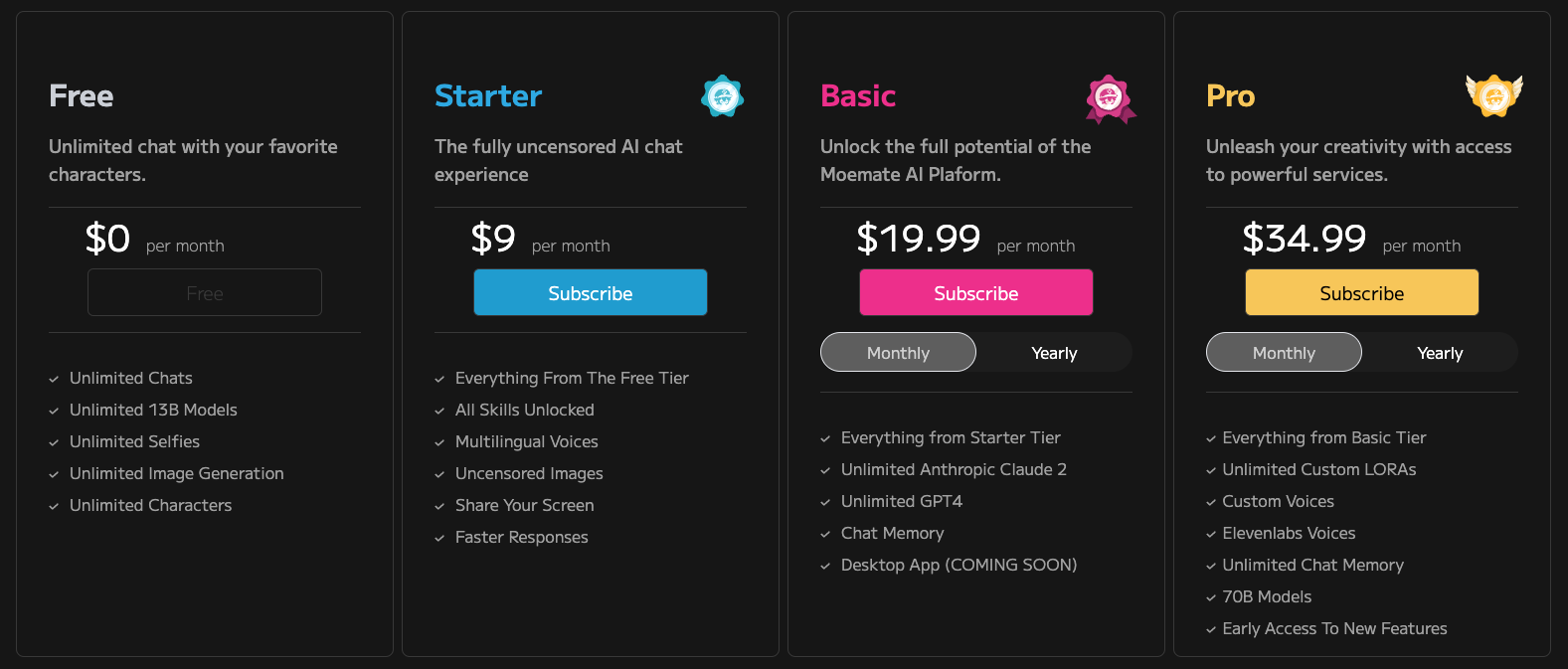
Task: Click the checkmark beside Unlimited Chats
Action: (54, 379)
